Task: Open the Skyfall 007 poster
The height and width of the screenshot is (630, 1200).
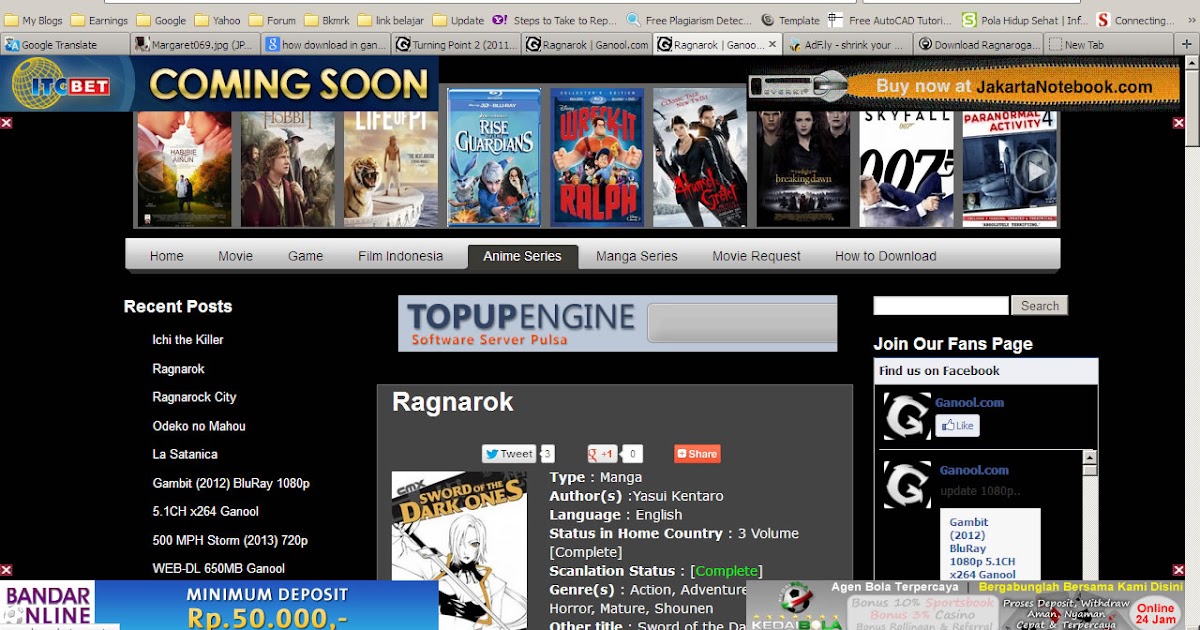Action: (x=907, y=168)
